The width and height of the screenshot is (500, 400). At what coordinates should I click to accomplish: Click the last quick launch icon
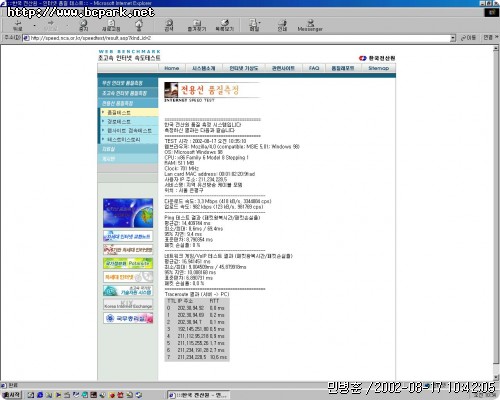coord(139,395)
